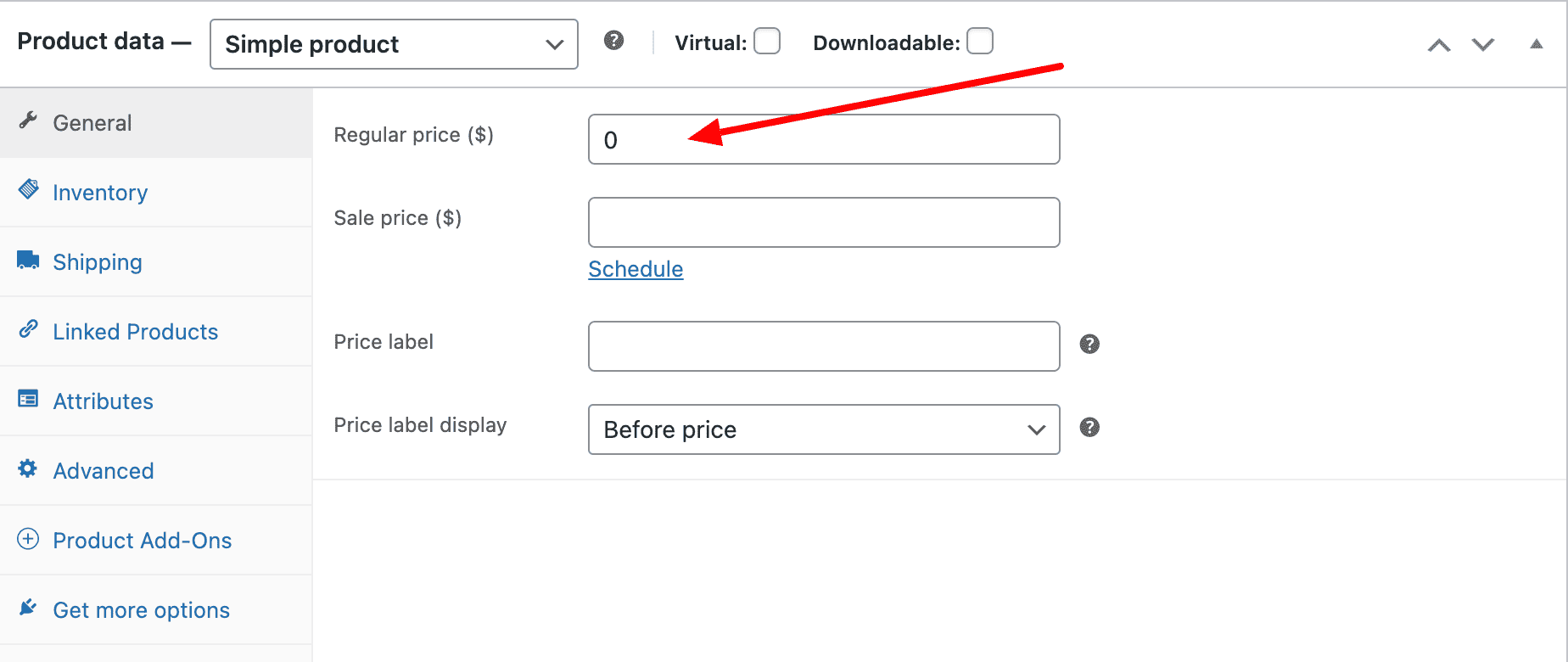Screen dimensions: 1568x662
Task: Enable the Virtual checkbox
Action: point(767,41)
